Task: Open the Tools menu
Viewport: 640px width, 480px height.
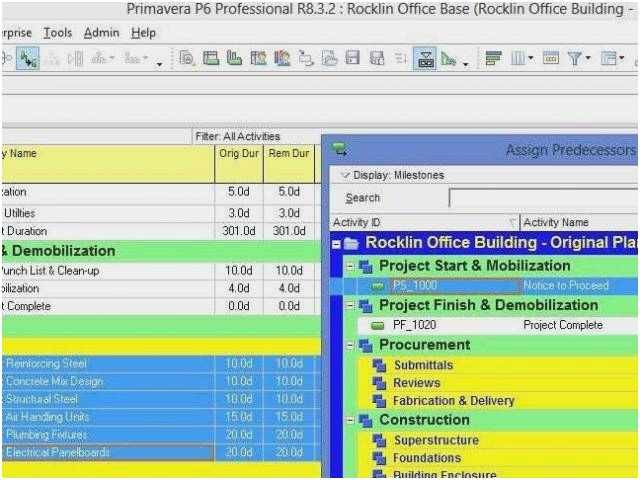Action: coord(57,33)
